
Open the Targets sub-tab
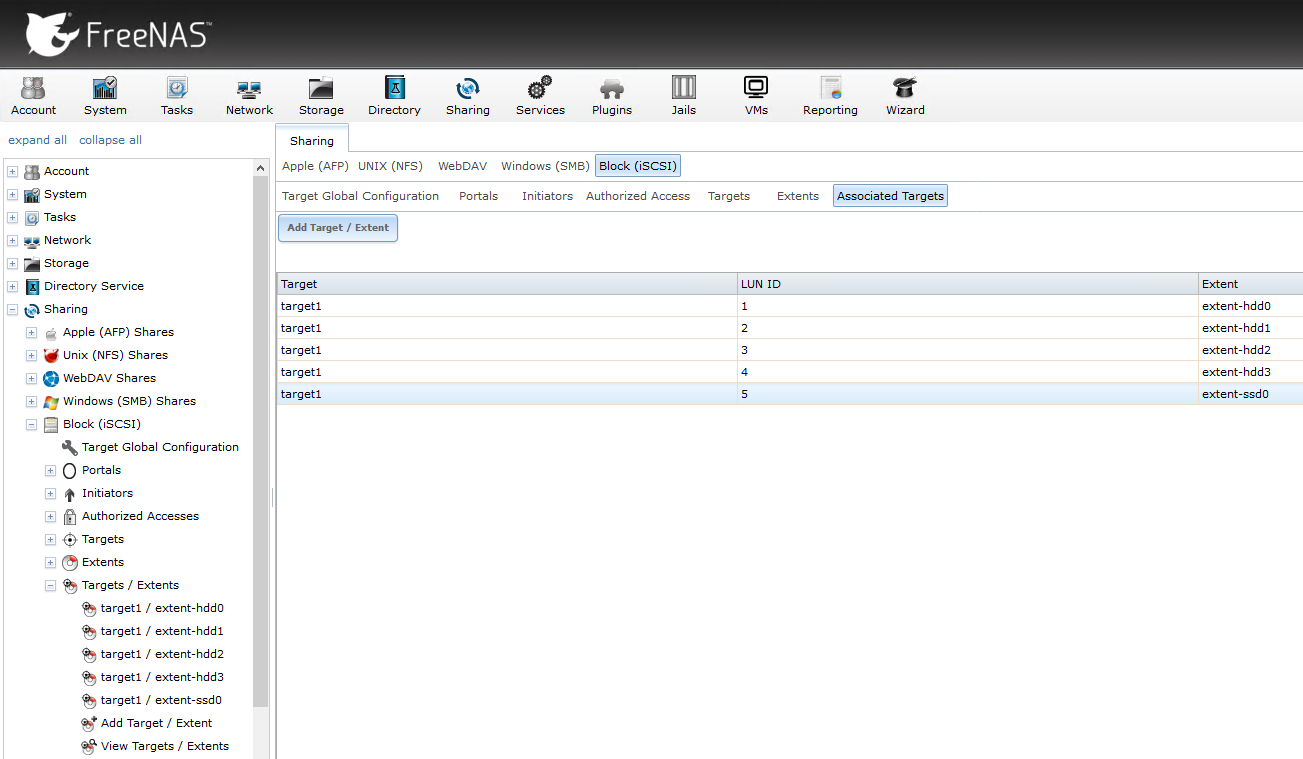[729, 196]
